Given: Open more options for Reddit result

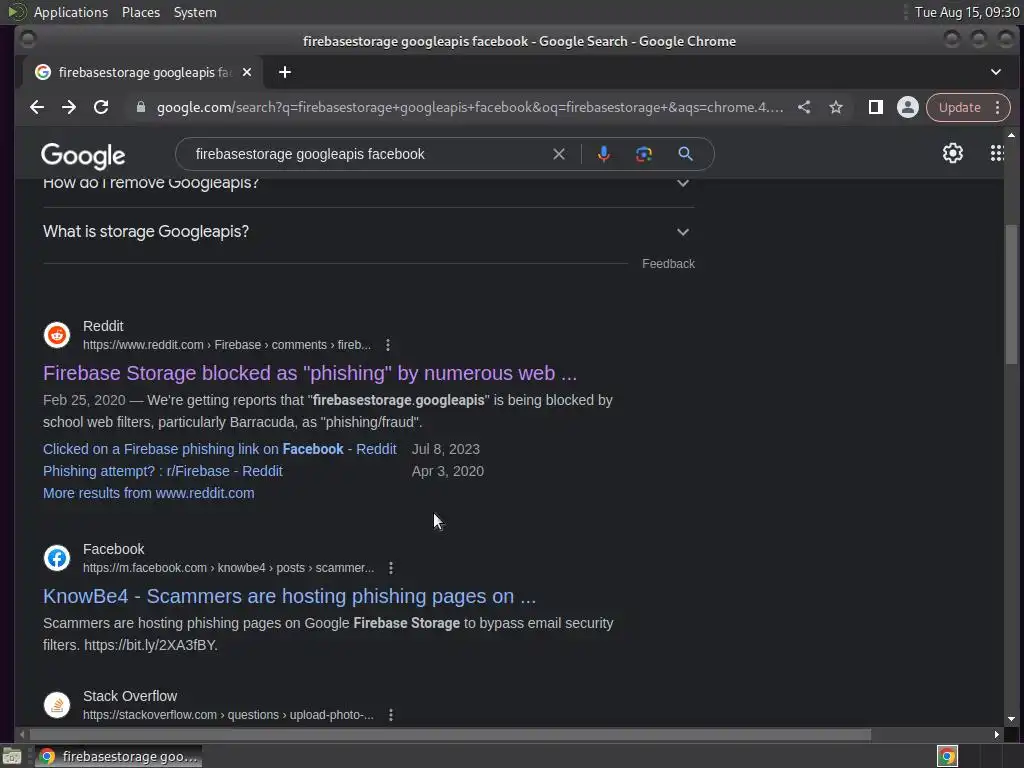Looking at the screenshot, I should coord(388,345).
